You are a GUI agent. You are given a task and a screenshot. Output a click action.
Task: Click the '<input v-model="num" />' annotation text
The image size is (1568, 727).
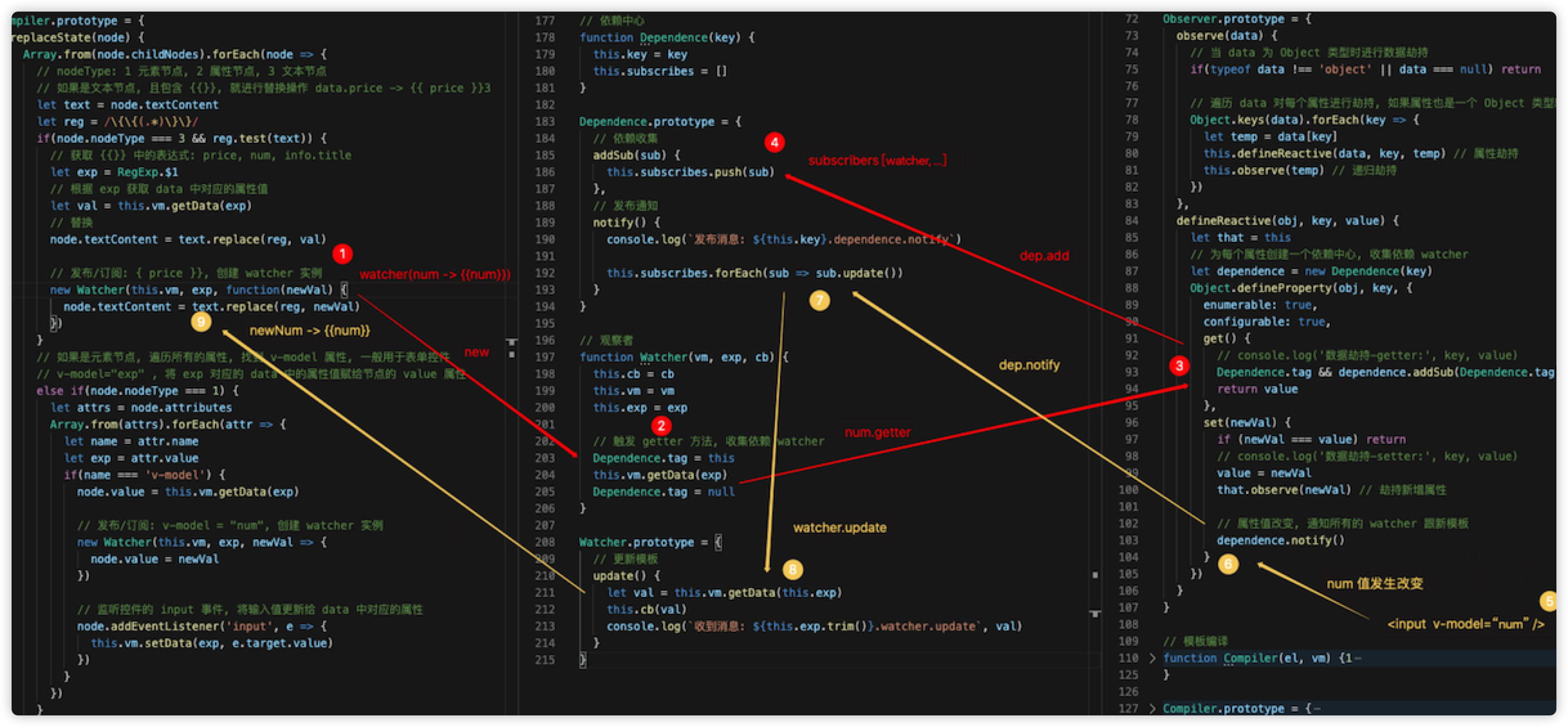point(1466,624)
